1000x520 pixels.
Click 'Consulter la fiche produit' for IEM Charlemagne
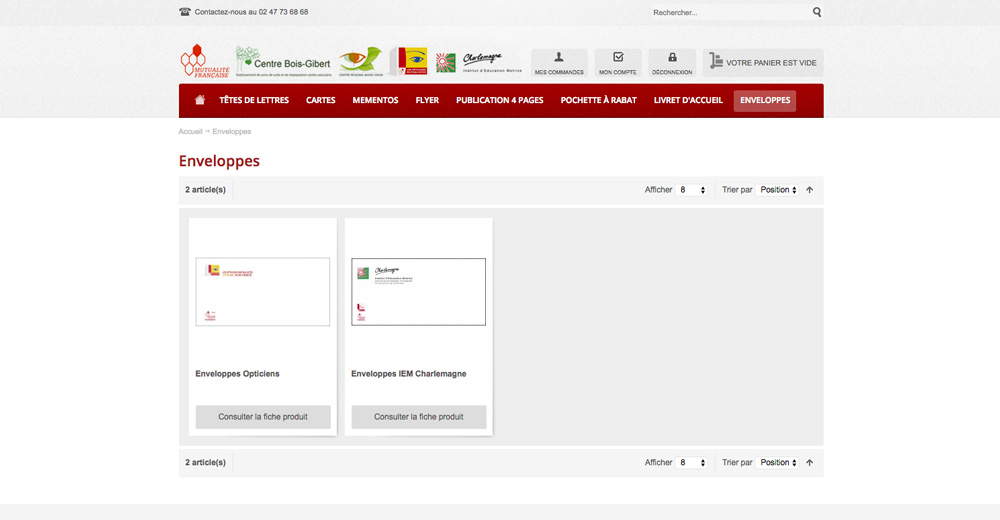pyautogui.click(x=418, y=417)
